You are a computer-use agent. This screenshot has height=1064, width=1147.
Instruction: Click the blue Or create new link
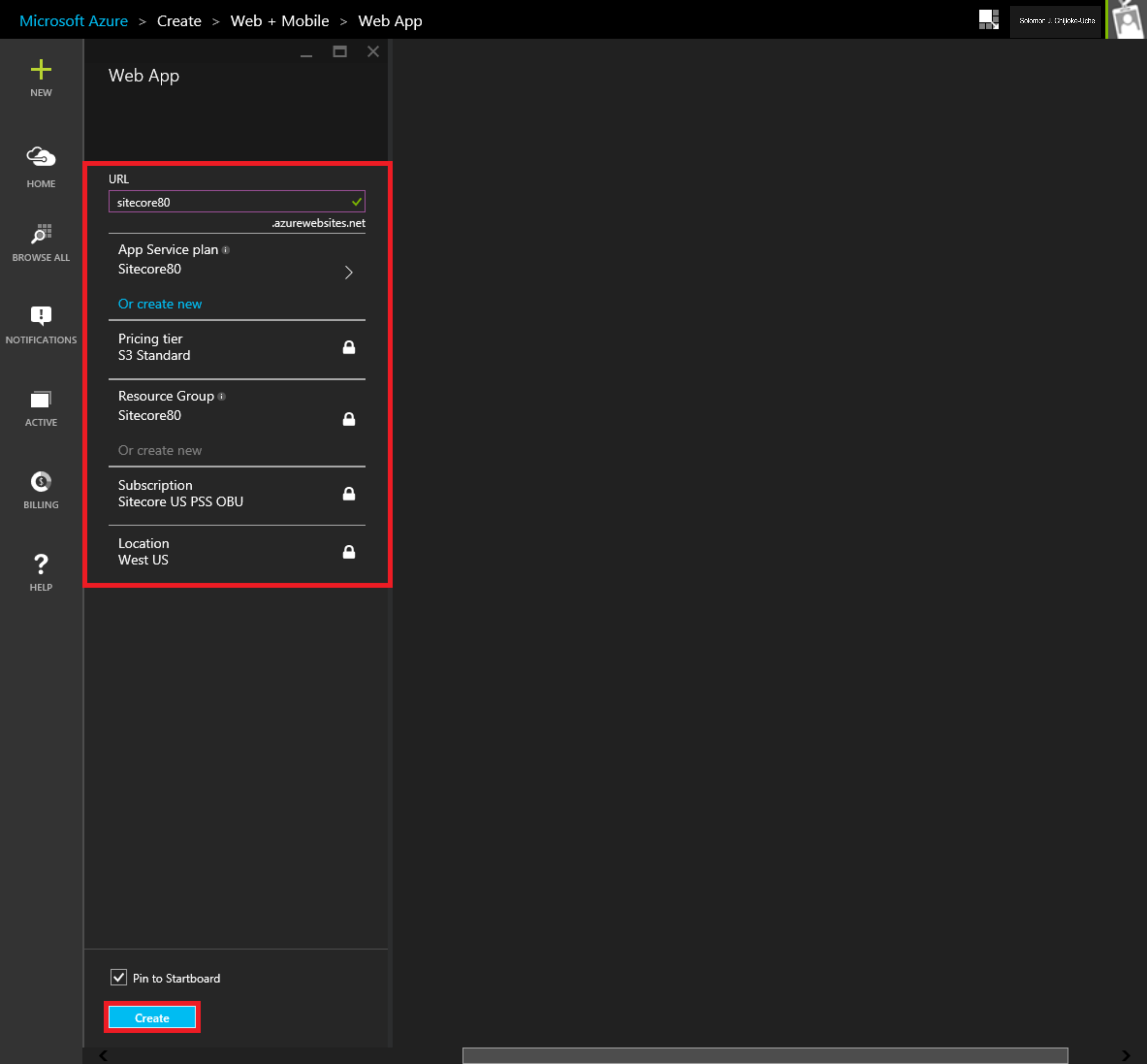click(x=160, y=304)
